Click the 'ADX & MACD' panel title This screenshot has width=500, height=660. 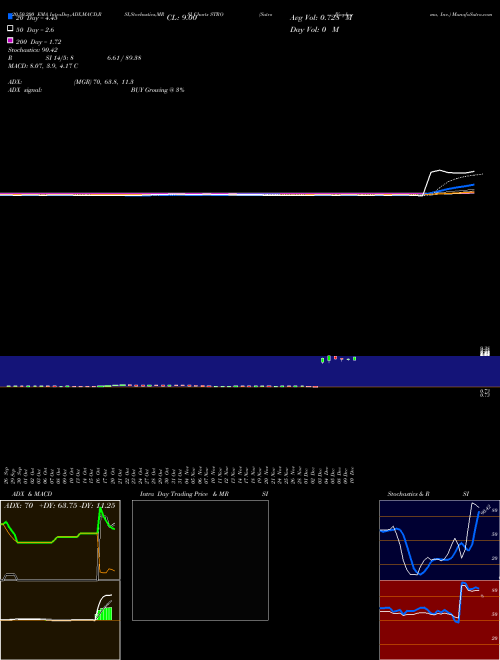pyautogui.click(x=32, y=494)
